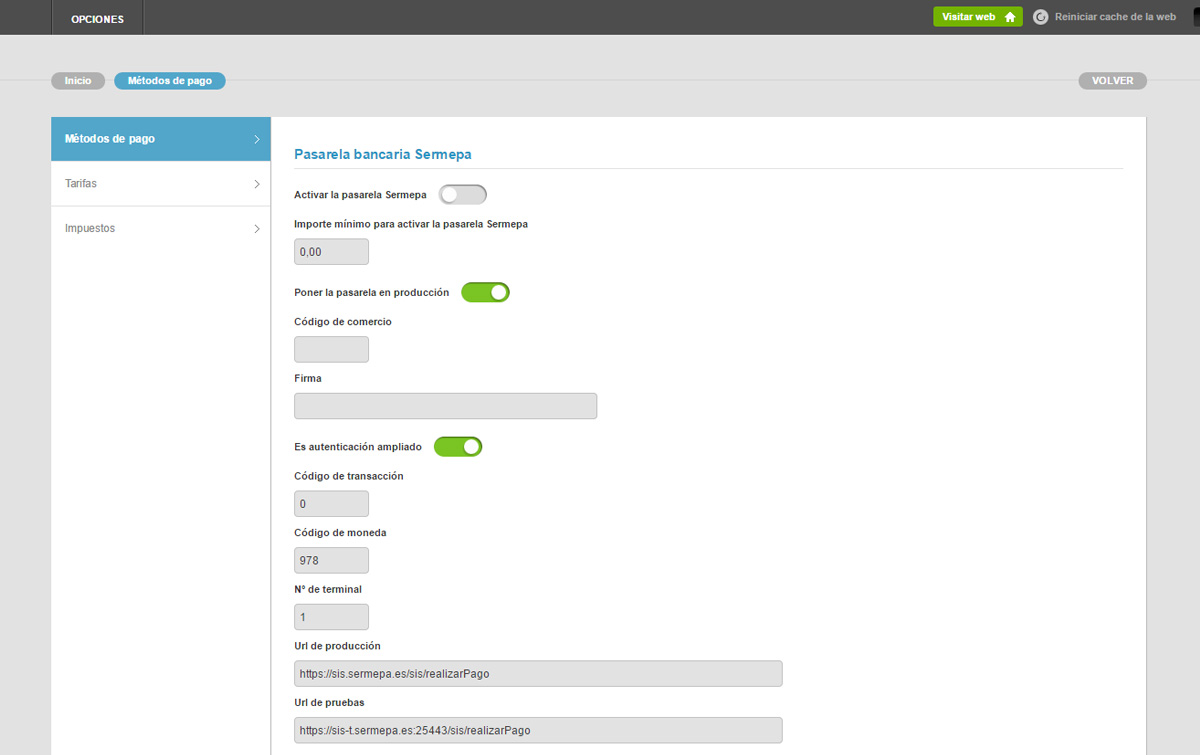Open the Tarifas sidebar section
This screenshot has height=755, width=1200.
point(161,184)
